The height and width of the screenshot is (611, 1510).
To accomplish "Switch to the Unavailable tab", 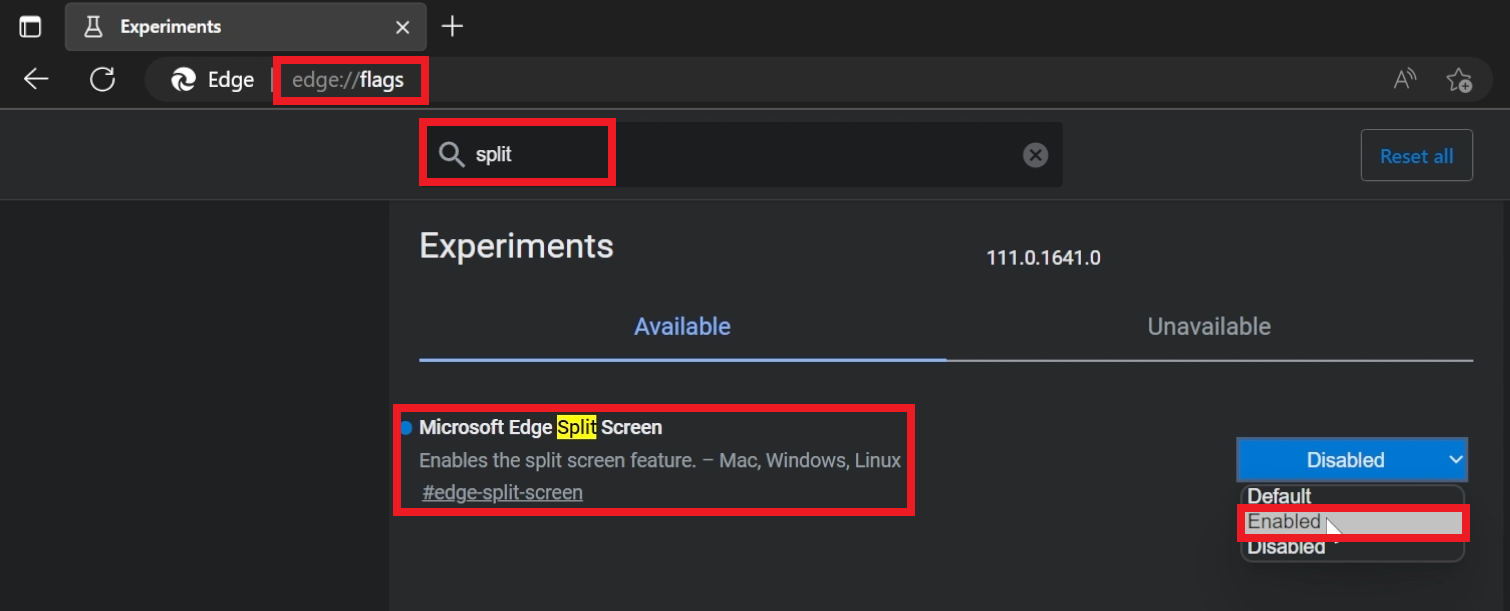I will tap(1208, 326).
